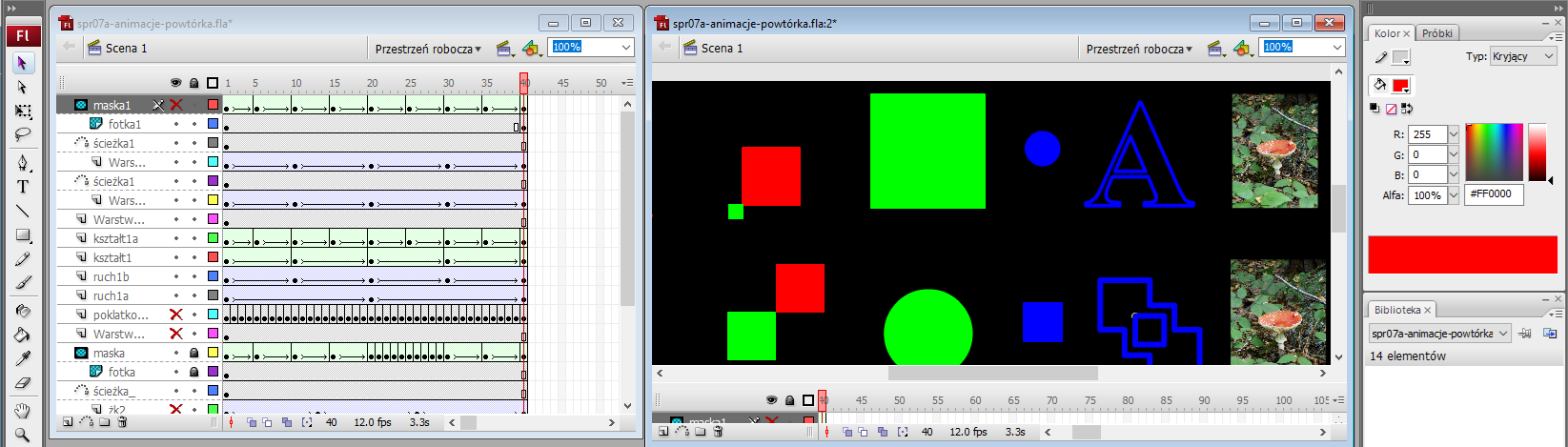Expand the Przestrzeń robocza workspace menu
The width and height of the screenshot is (1568, 447).
428,49
